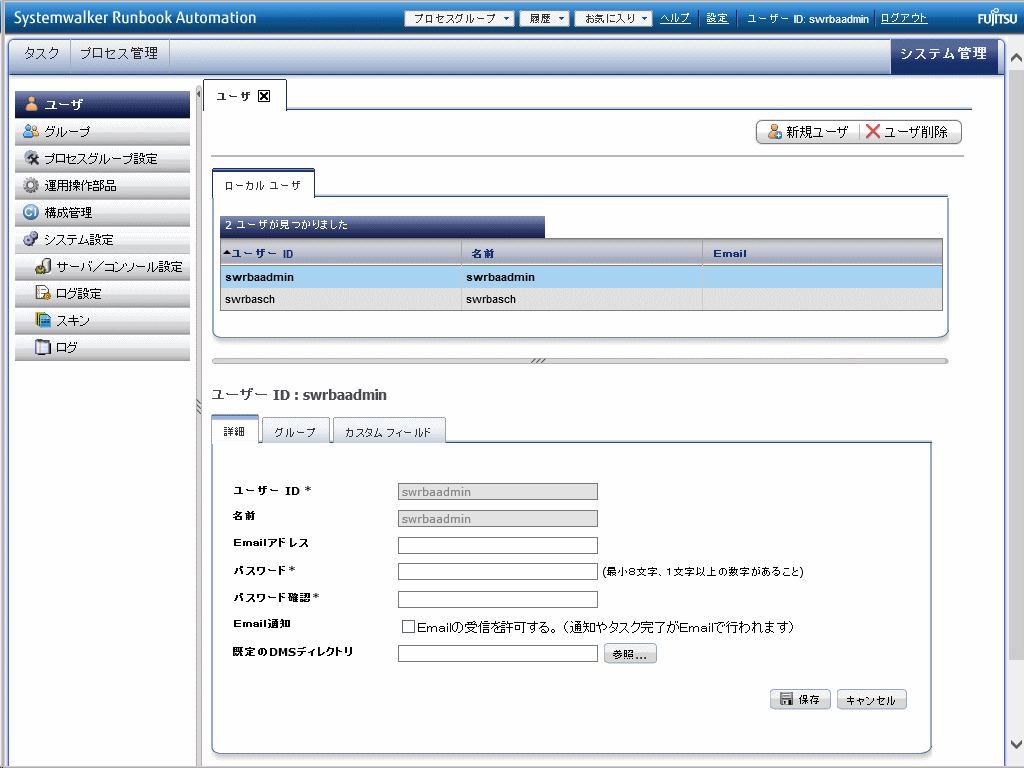Open グループ in the sidebar
This screenshot has width=1024, height=768.
[x=103, y=132]
